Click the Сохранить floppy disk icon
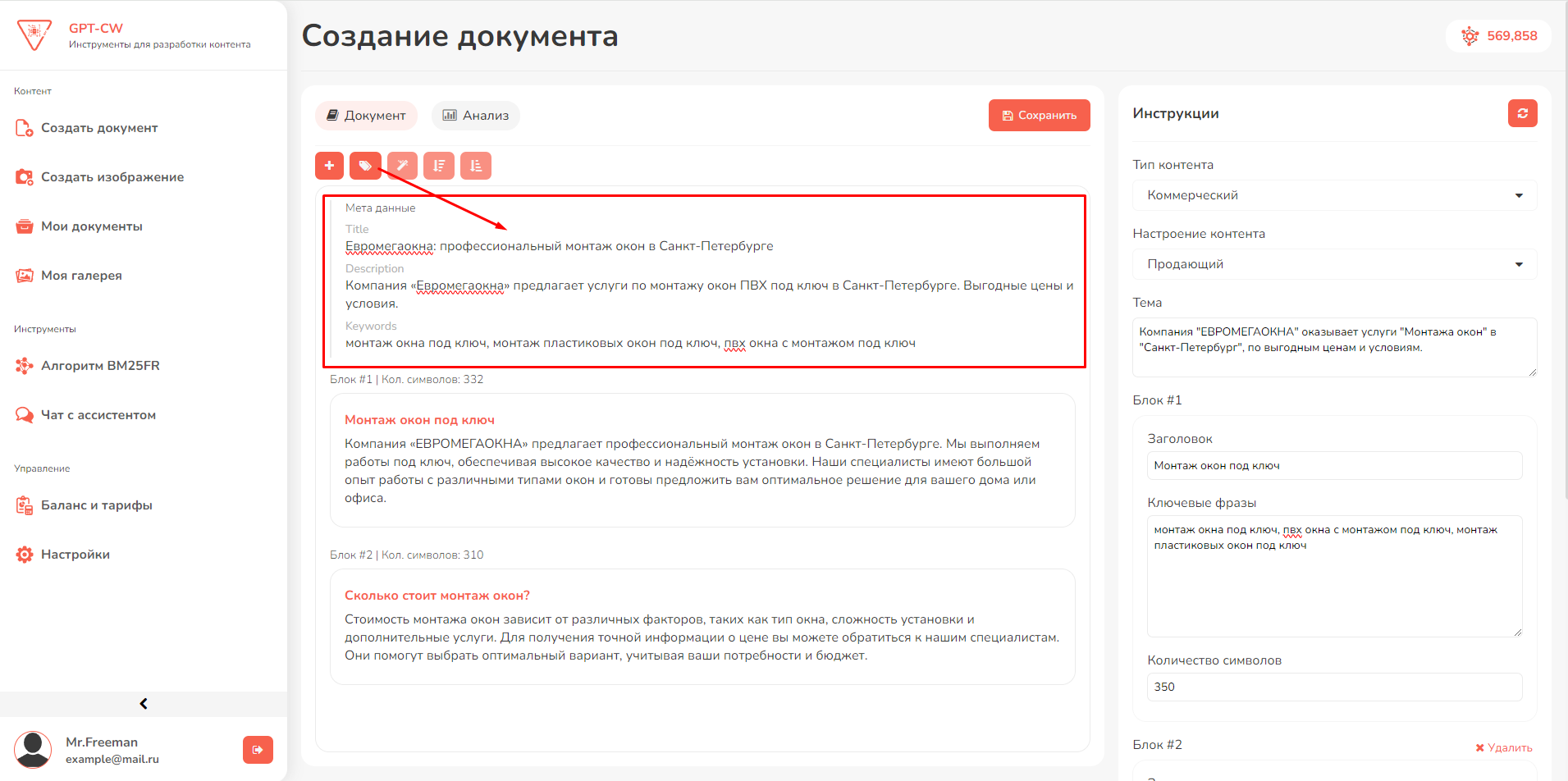 (x=1008, y=116)
